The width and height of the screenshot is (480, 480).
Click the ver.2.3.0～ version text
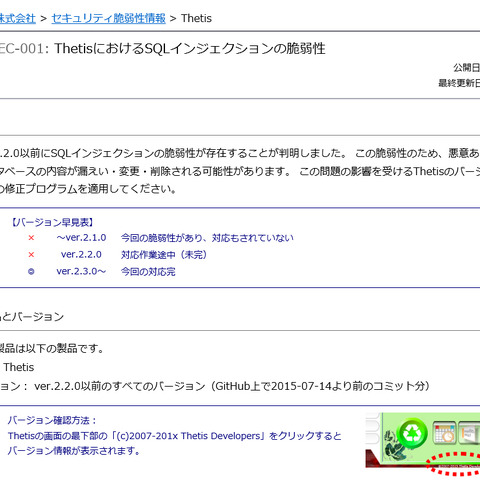[81, 272]
